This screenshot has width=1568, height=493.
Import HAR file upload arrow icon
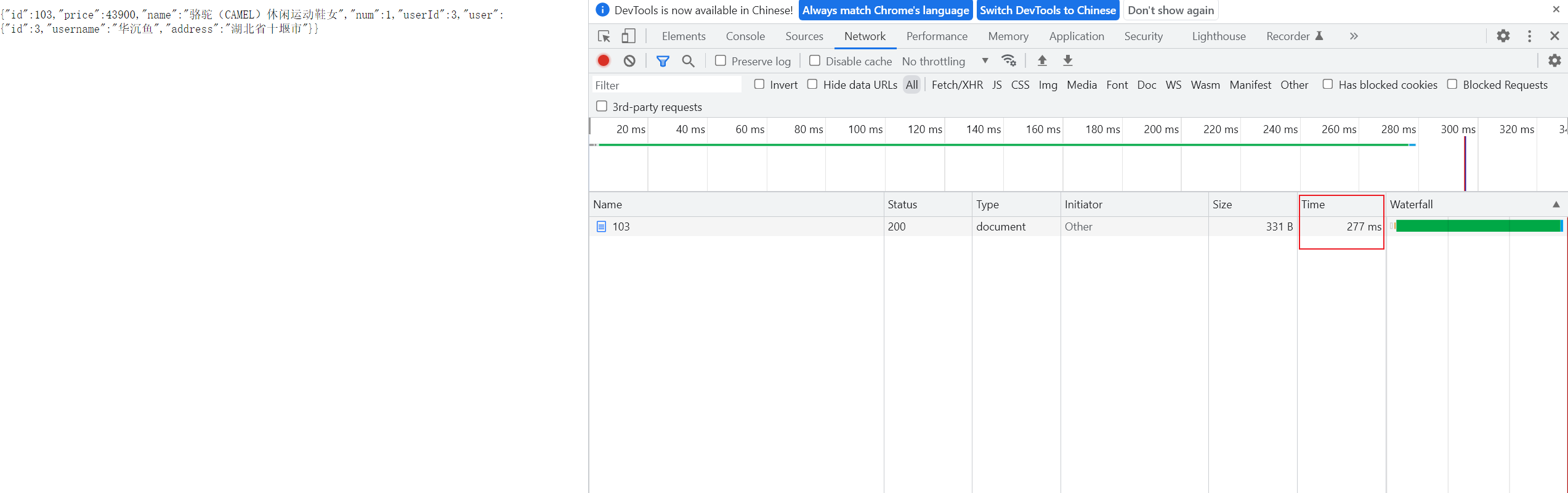tap(1042, 60)
